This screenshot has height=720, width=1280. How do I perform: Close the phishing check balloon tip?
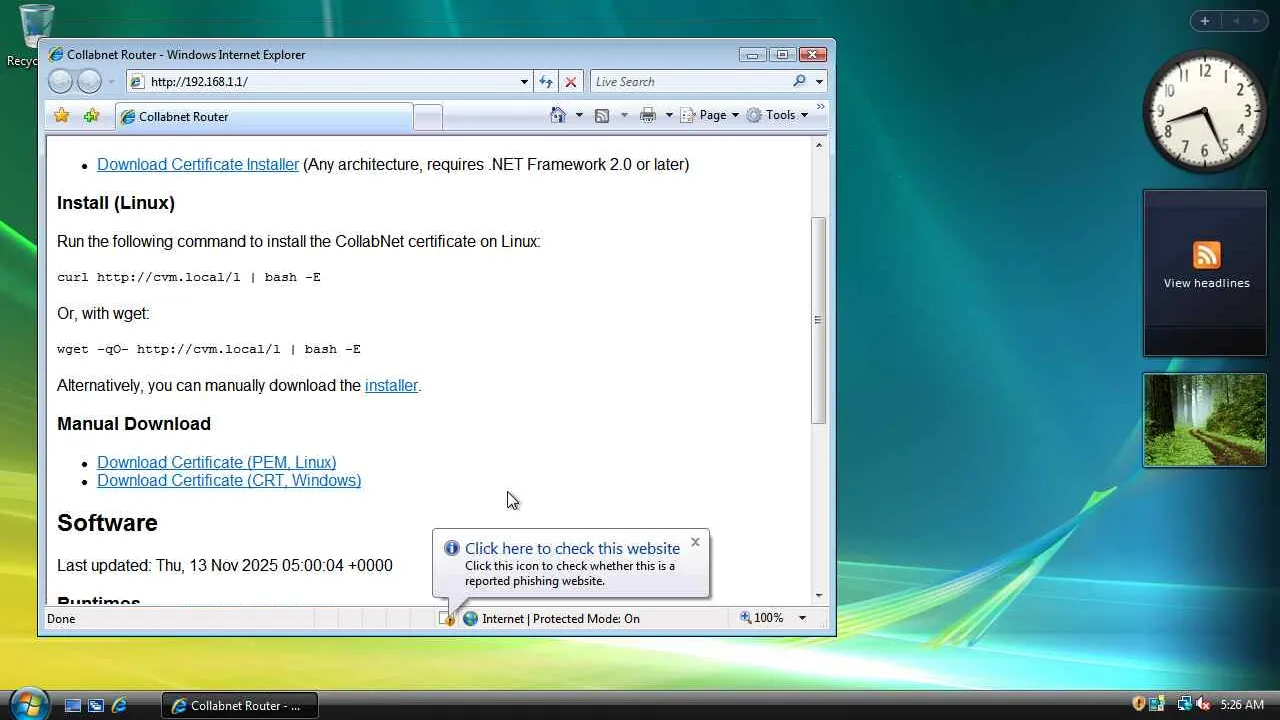coord(695,542)
